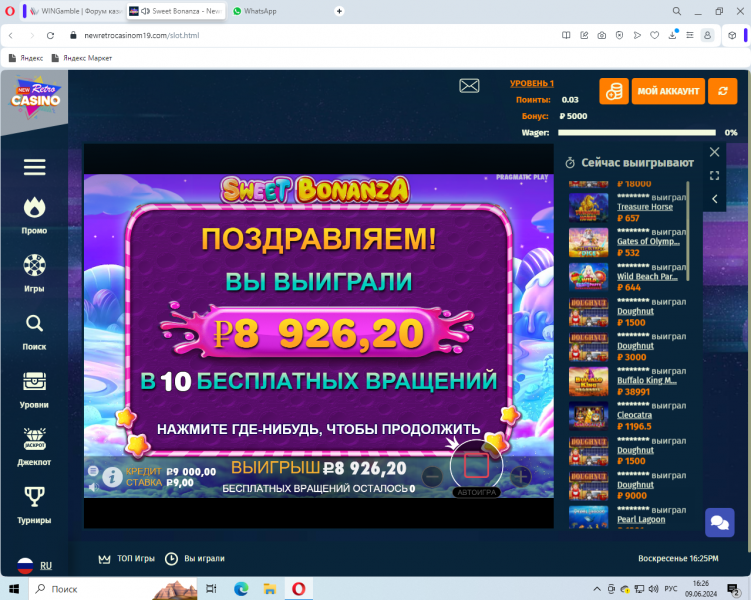Open the ТОП Игры tab
The width and height of the screenshot is (751, 600).
pyautogui.click(x=126, y=558)
